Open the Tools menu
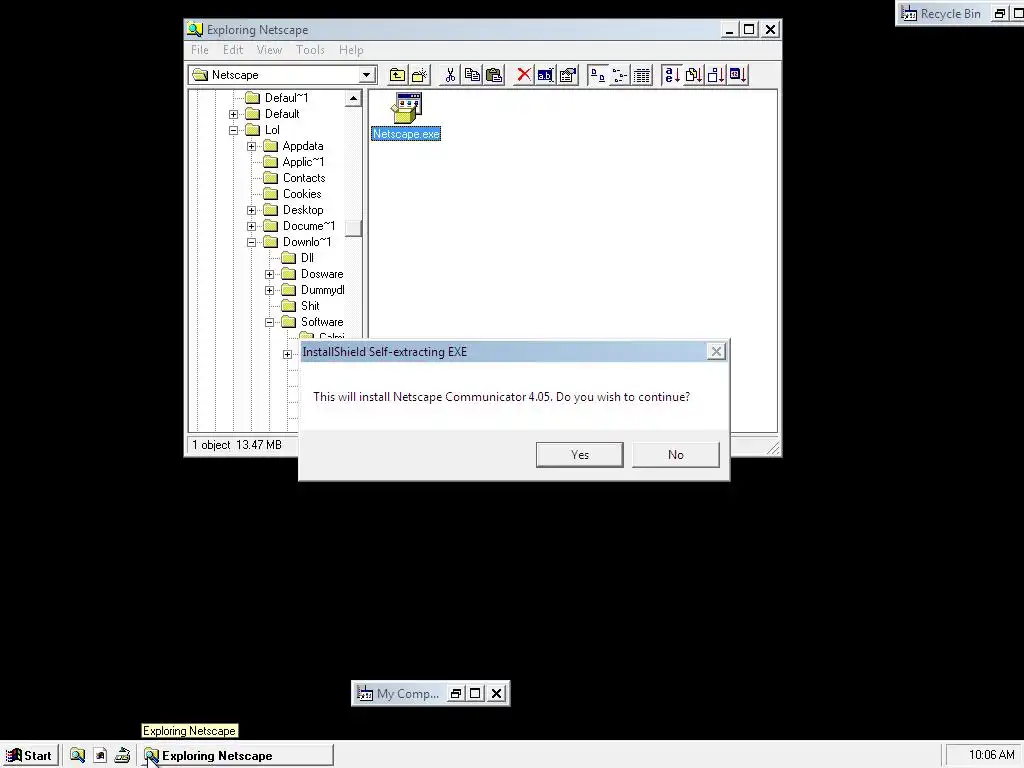The height and width of the screenshot is (768, 1024). [310, 50]
